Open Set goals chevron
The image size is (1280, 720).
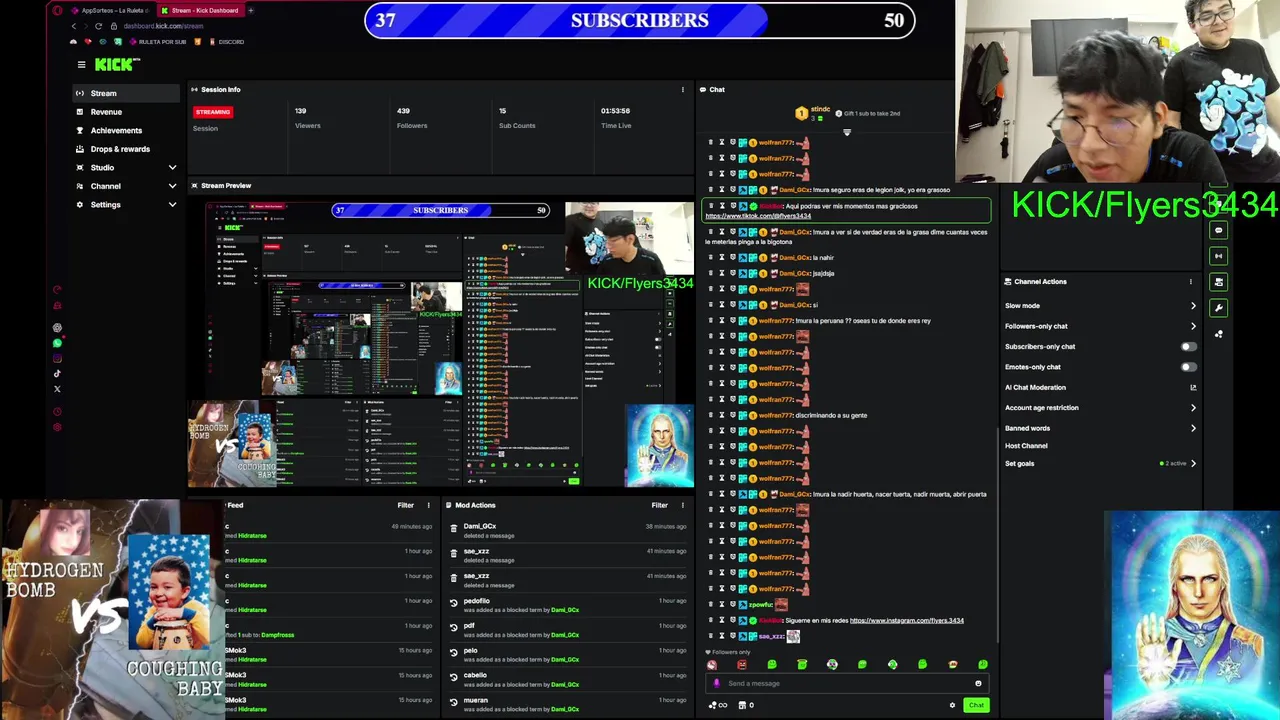pos(1193,464)
